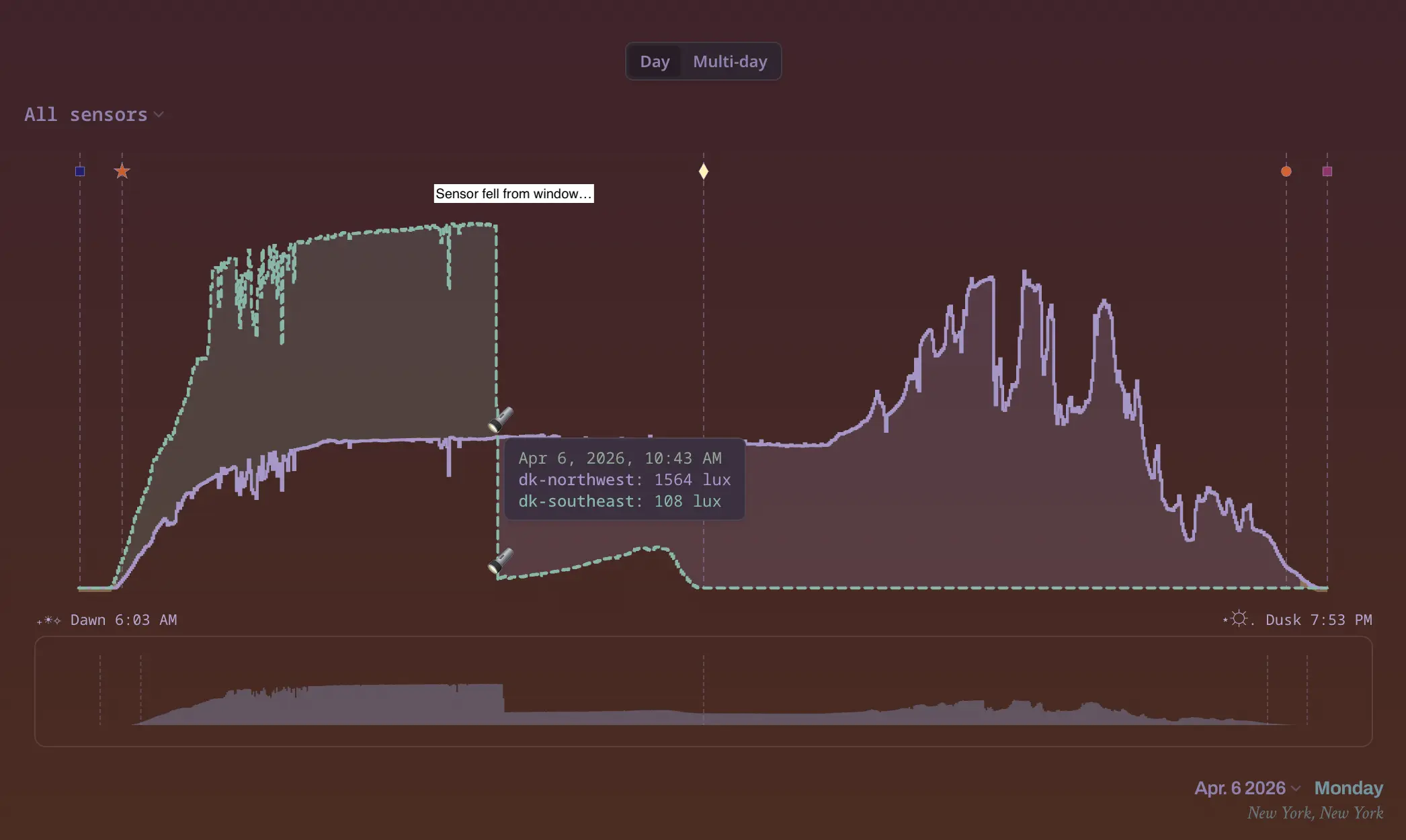Expand the Apr. 6 2026 date picker
This screenshot has height=840, width=1406.
(x=1240, y=788)
